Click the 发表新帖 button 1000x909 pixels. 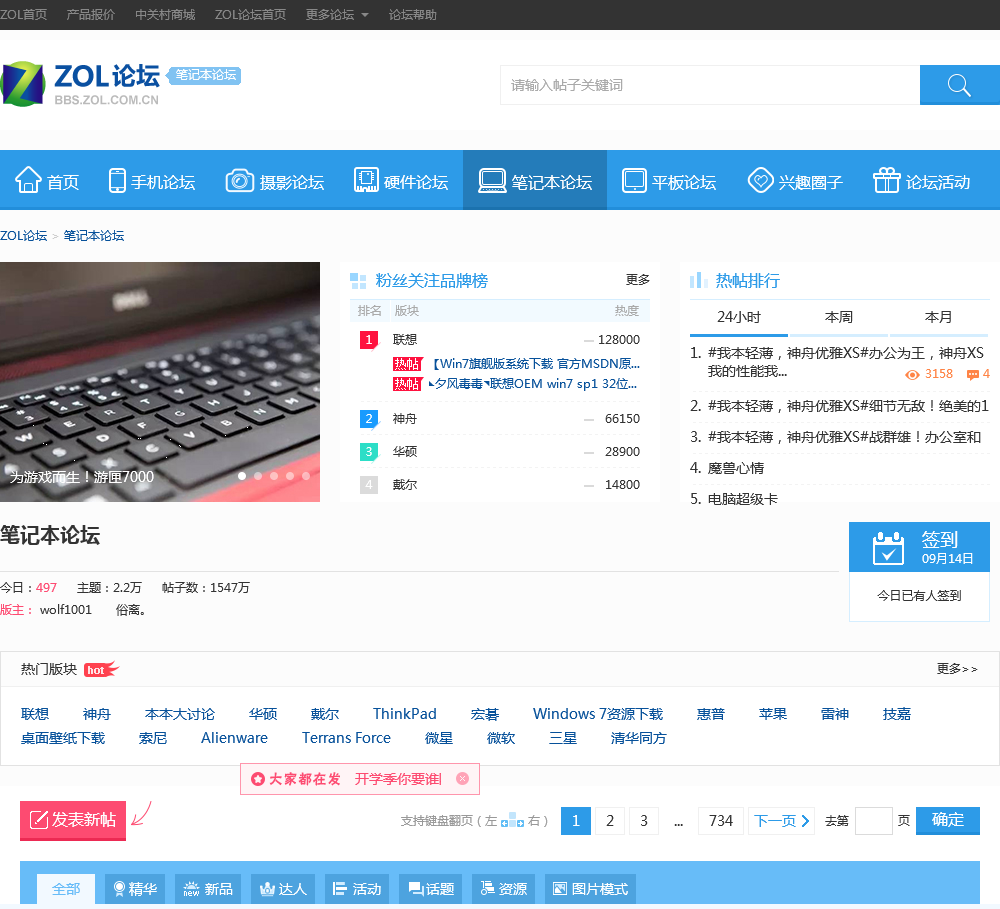pyautogui.click(x=73, y=820)
